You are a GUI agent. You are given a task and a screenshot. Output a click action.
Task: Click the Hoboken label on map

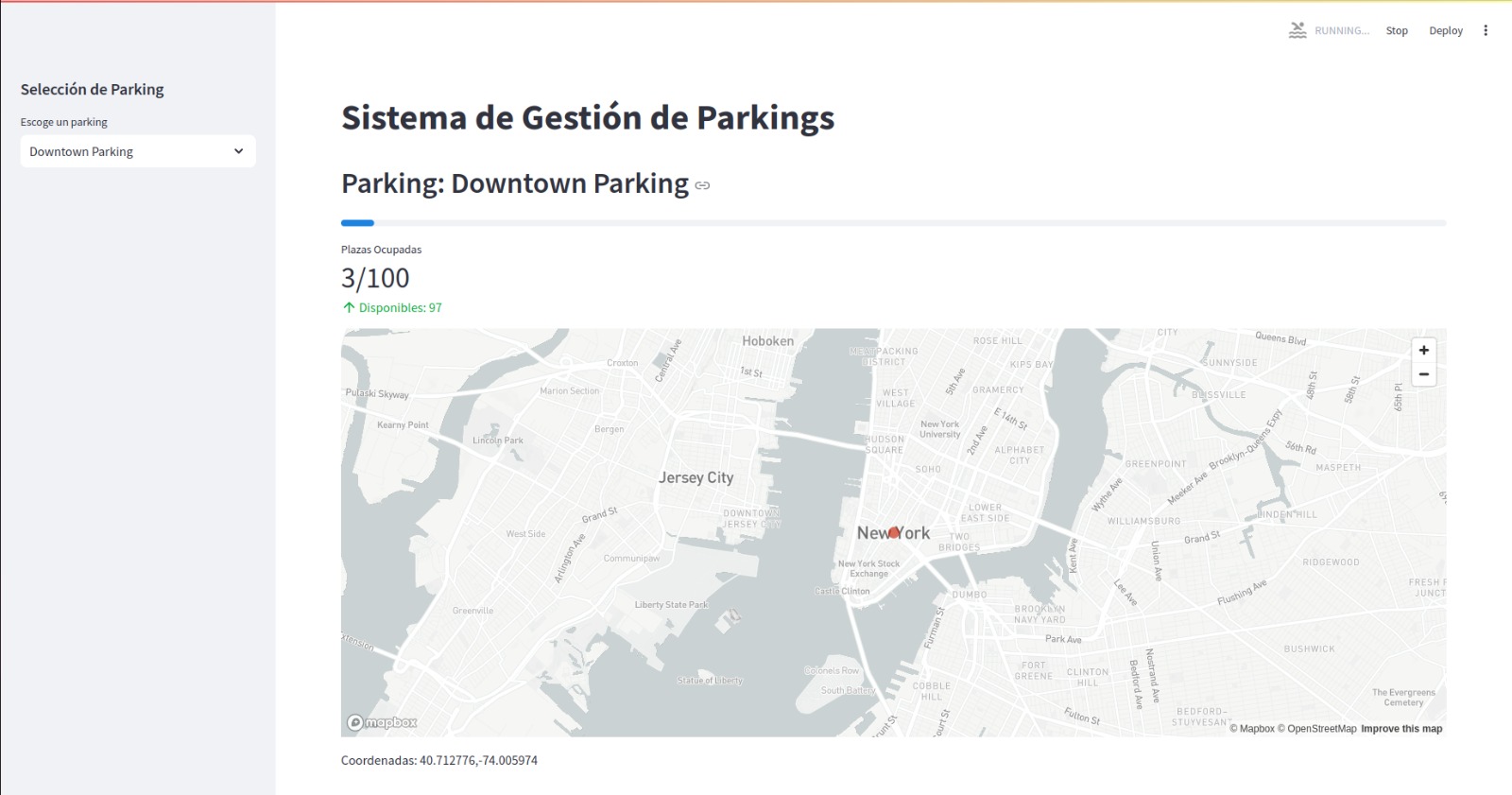767,341
